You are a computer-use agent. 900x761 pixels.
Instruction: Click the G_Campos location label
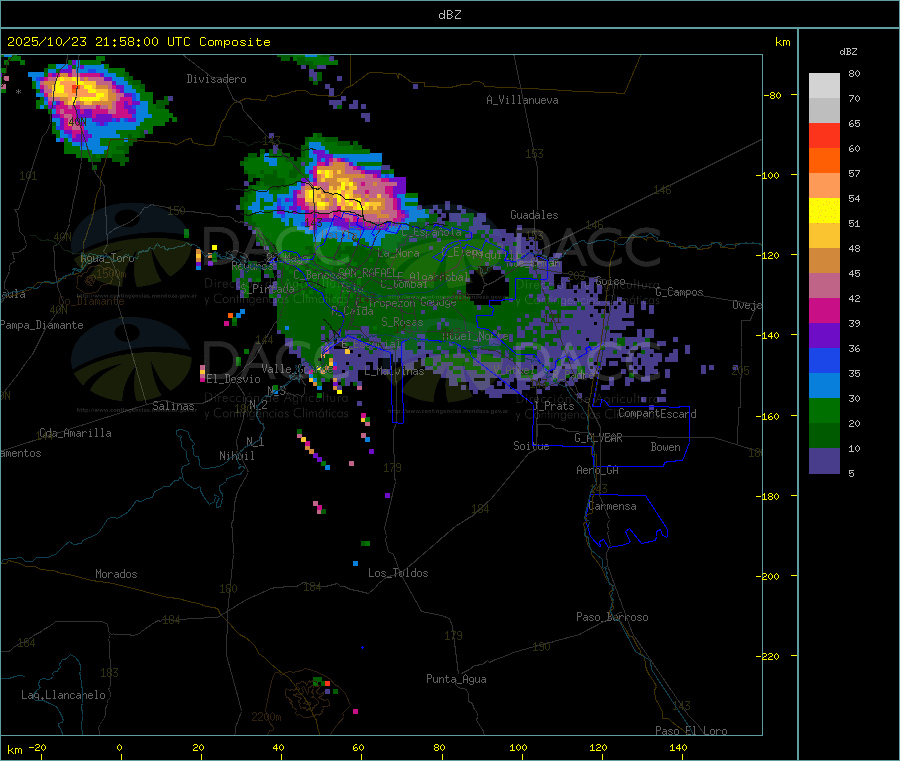click(x=680, y=292)
